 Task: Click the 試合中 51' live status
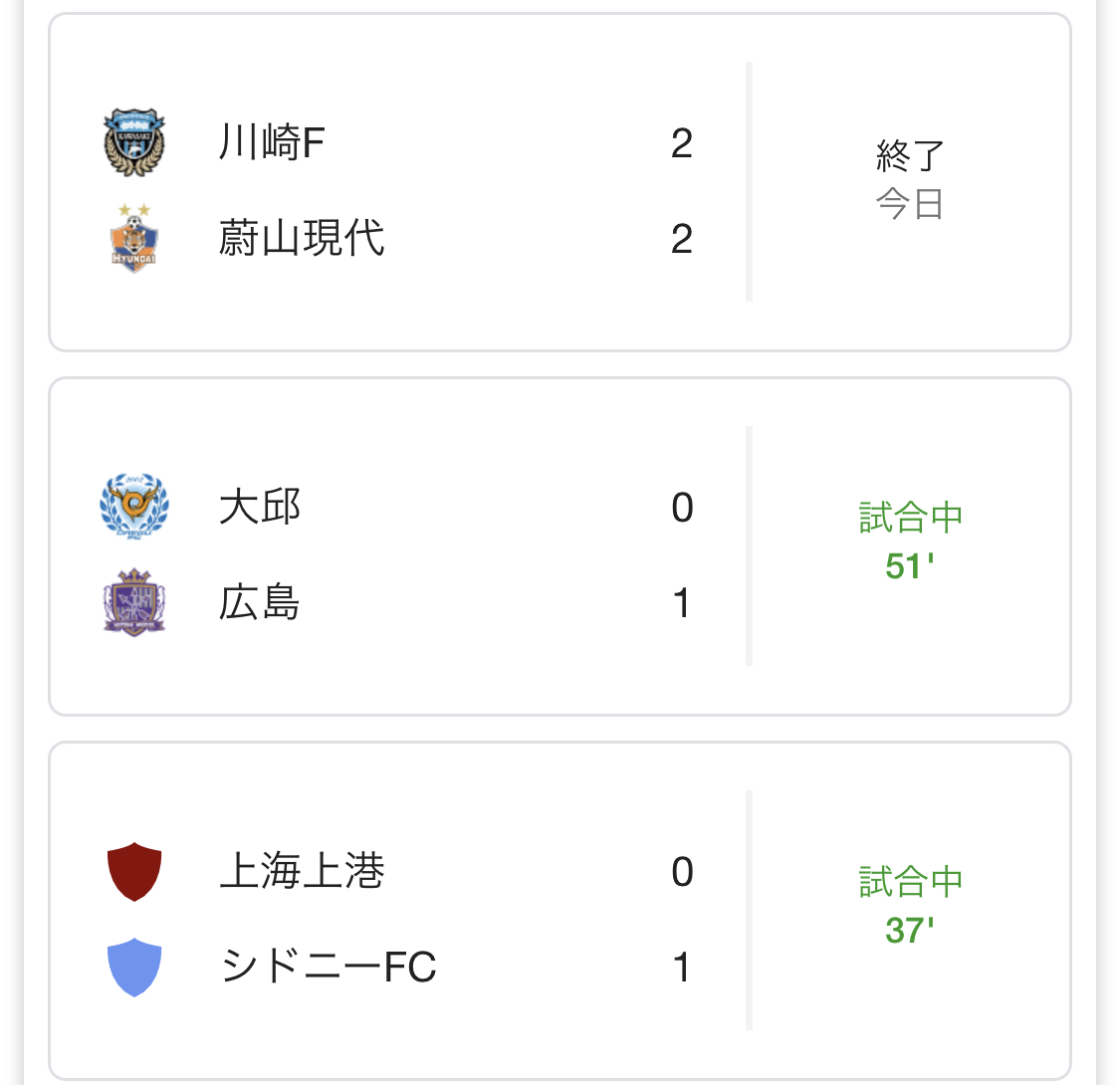(x=910, y=541)
